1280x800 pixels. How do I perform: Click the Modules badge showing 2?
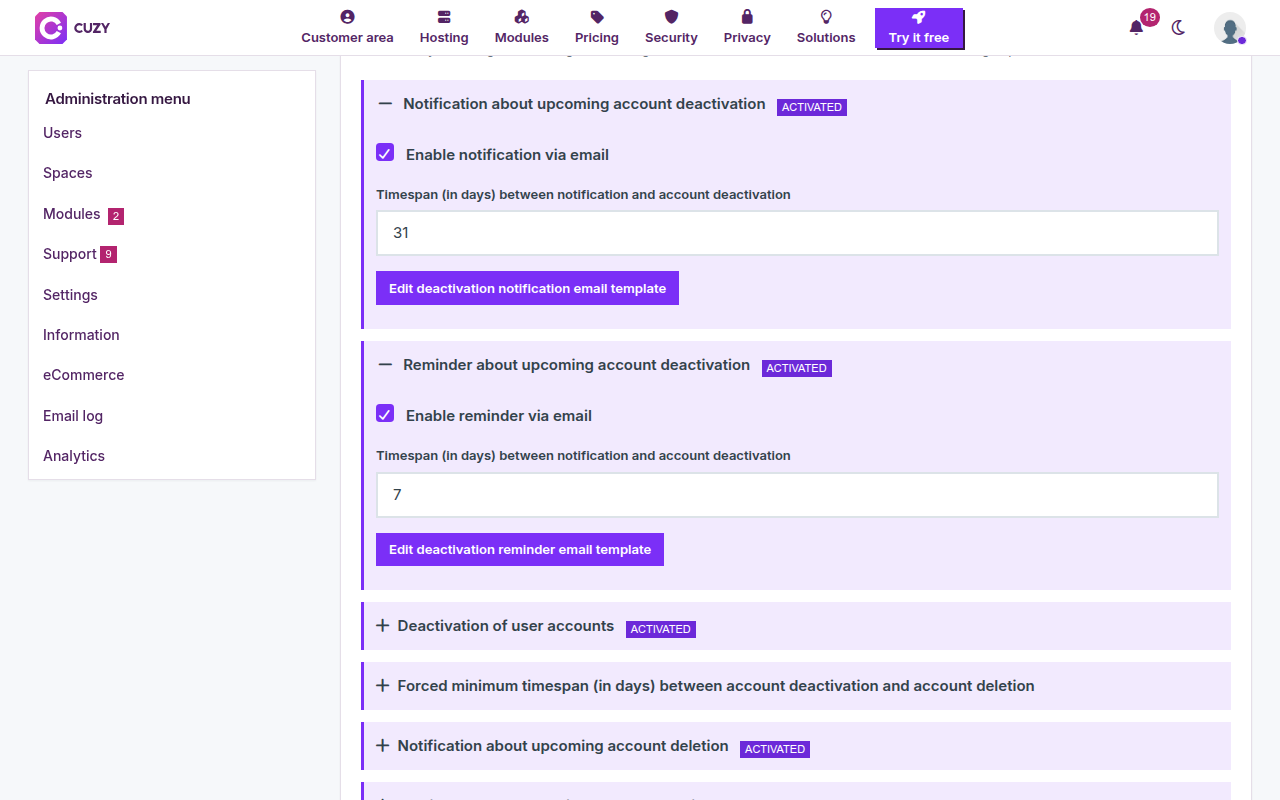(x=116, y=216)
